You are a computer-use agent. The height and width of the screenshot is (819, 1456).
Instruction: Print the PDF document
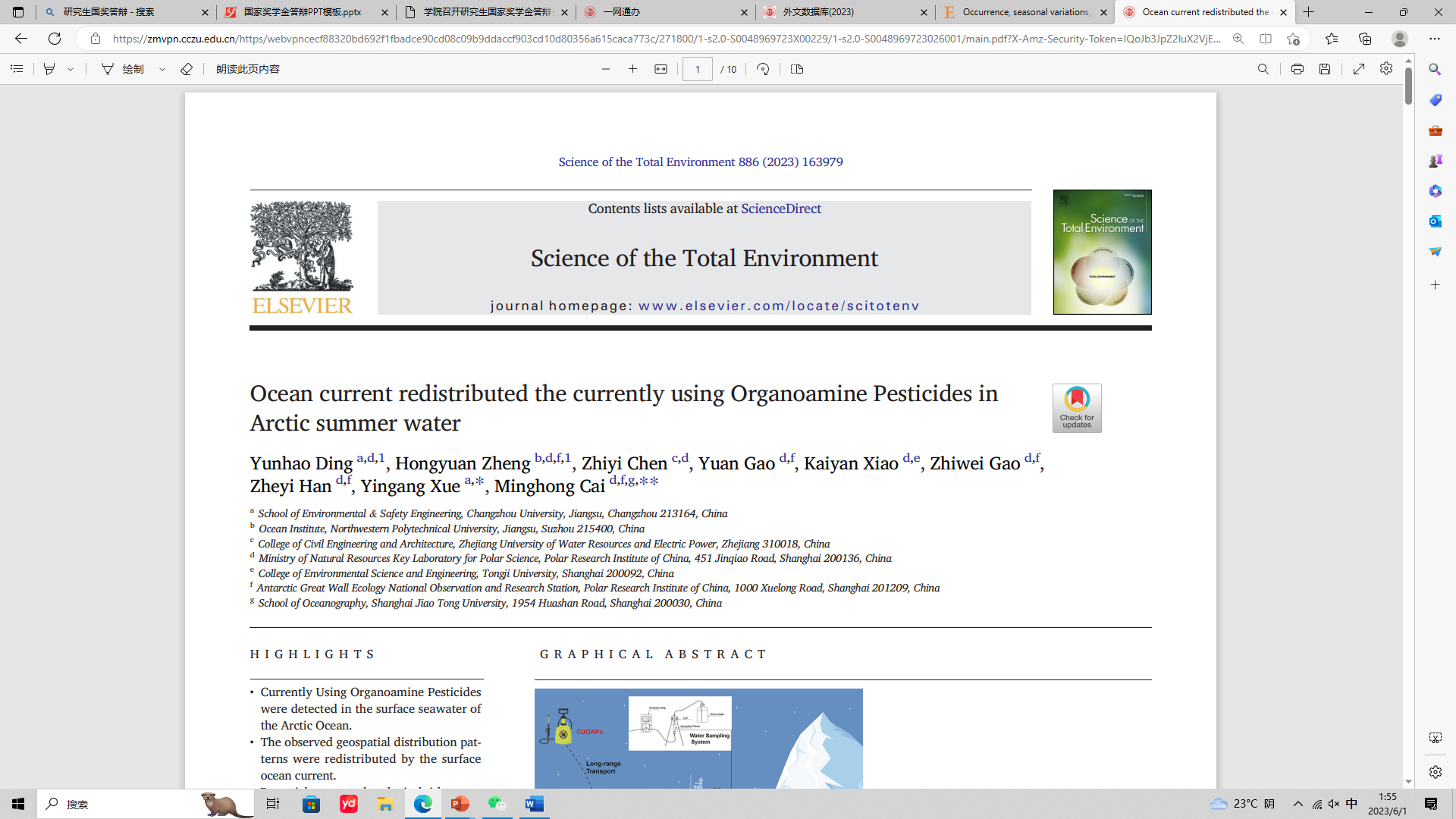coord(1297,69)
